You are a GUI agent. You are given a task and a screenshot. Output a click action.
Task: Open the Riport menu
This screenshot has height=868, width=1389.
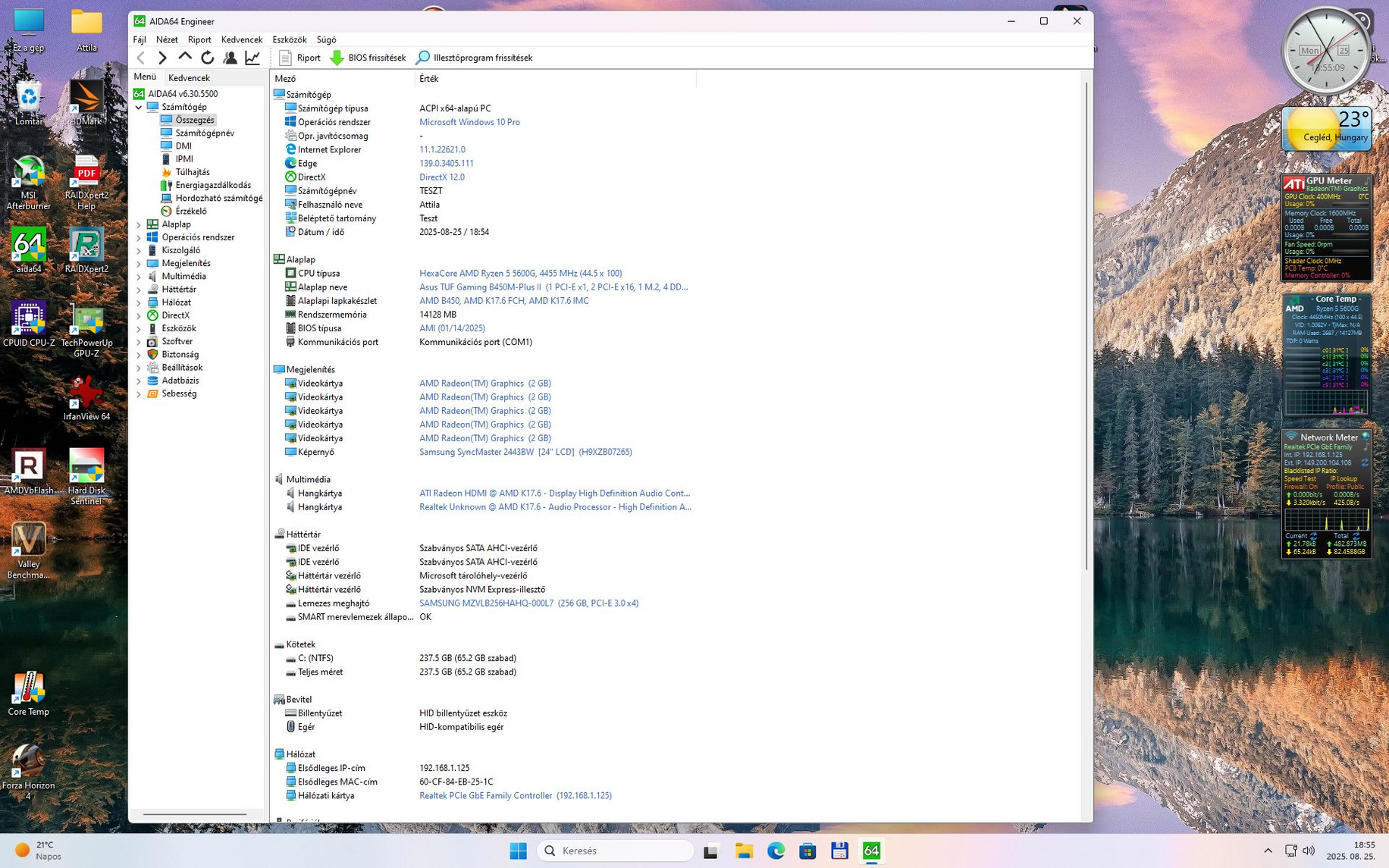click(x=199, y=39)
